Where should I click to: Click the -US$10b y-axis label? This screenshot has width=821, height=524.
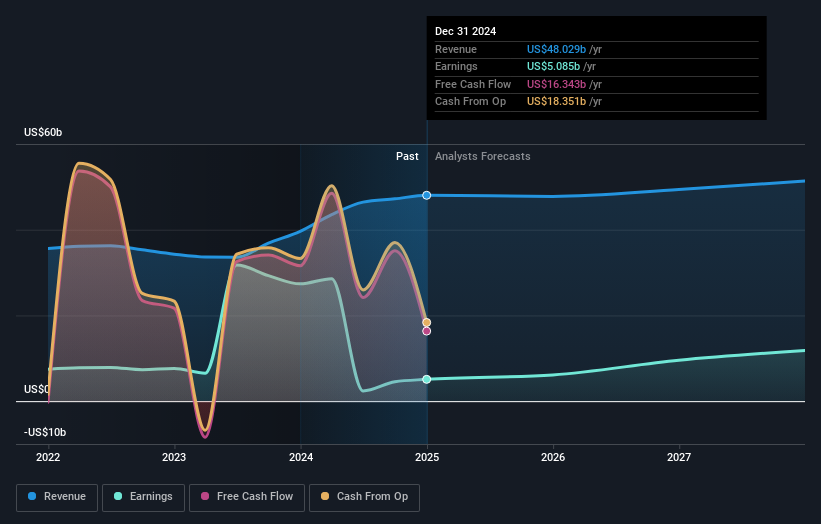[45, 432]
